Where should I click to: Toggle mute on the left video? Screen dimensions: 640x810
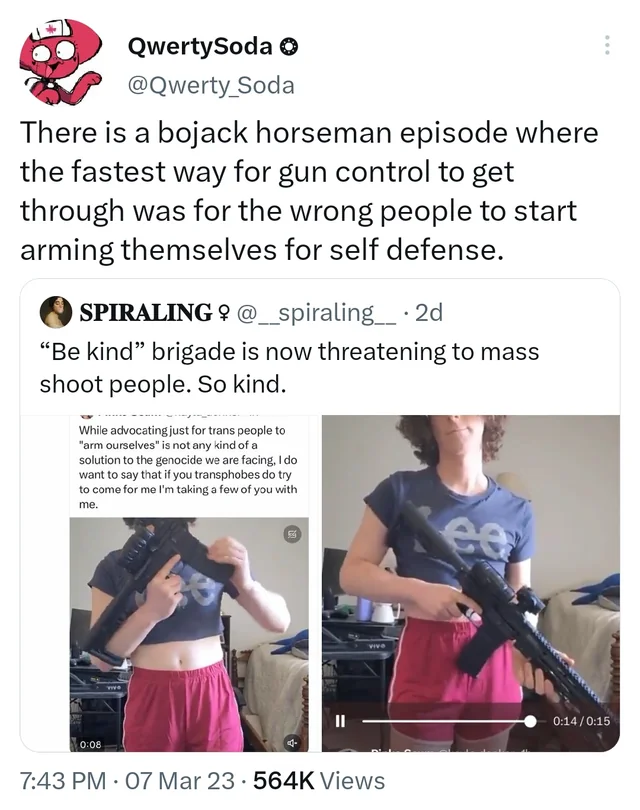pos(292,743)
